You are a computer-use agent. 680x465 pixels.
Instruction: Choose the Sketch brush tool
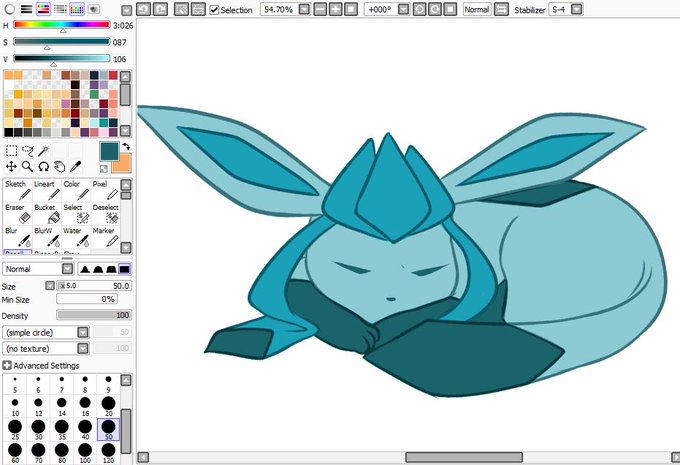(18, 190)
